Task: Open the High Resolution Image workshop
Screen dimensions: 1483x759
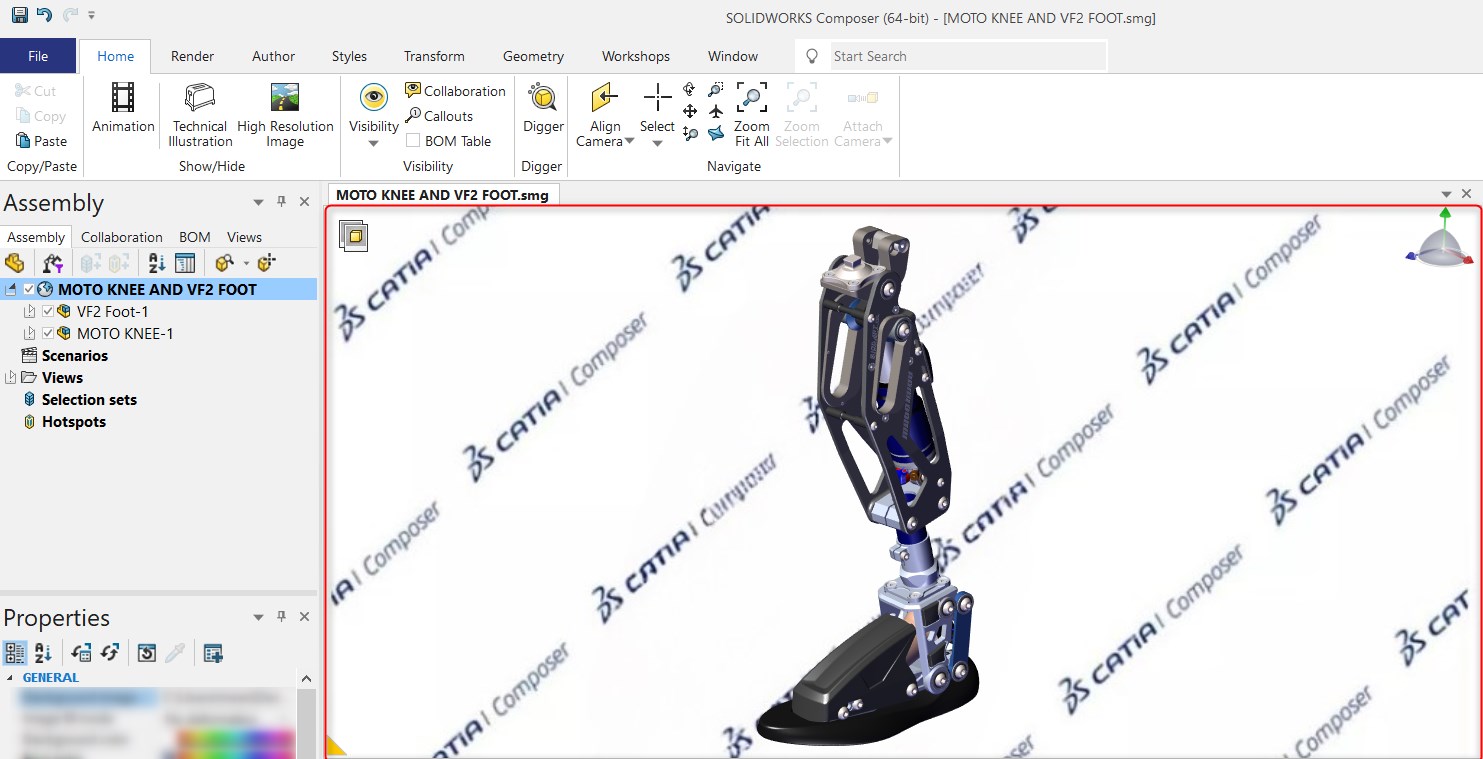Action: [x=285, y=99]
